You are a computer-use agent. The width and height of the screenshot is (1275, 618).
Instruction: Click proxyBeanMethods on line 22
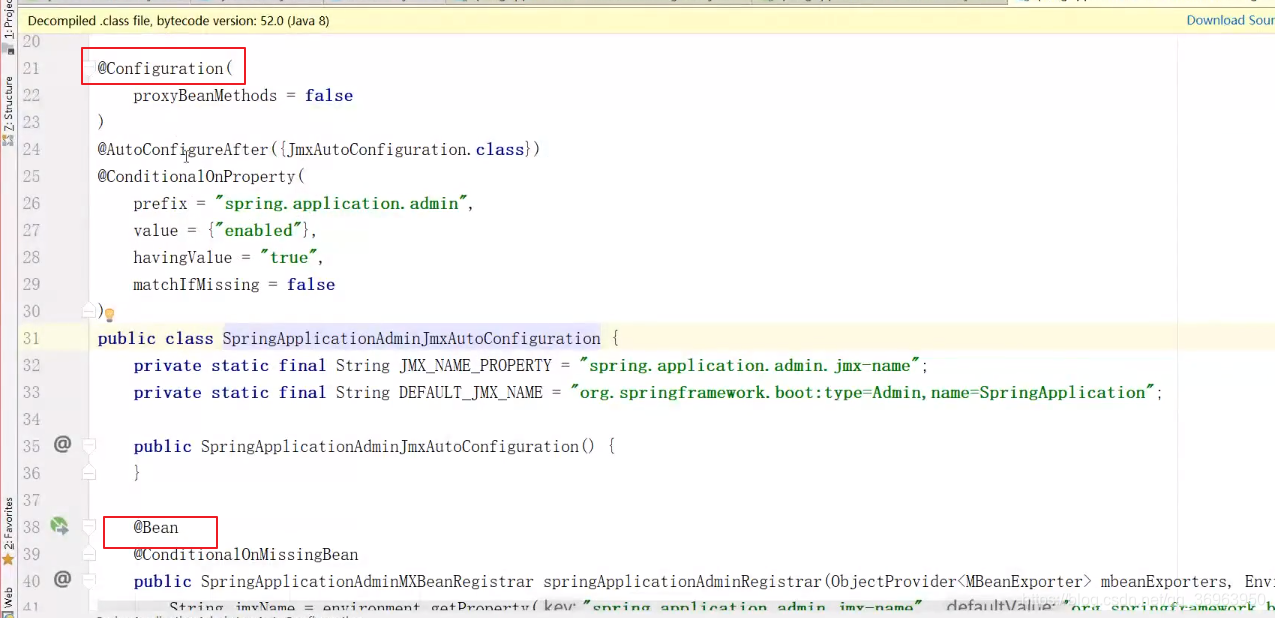tap(205, 95)
